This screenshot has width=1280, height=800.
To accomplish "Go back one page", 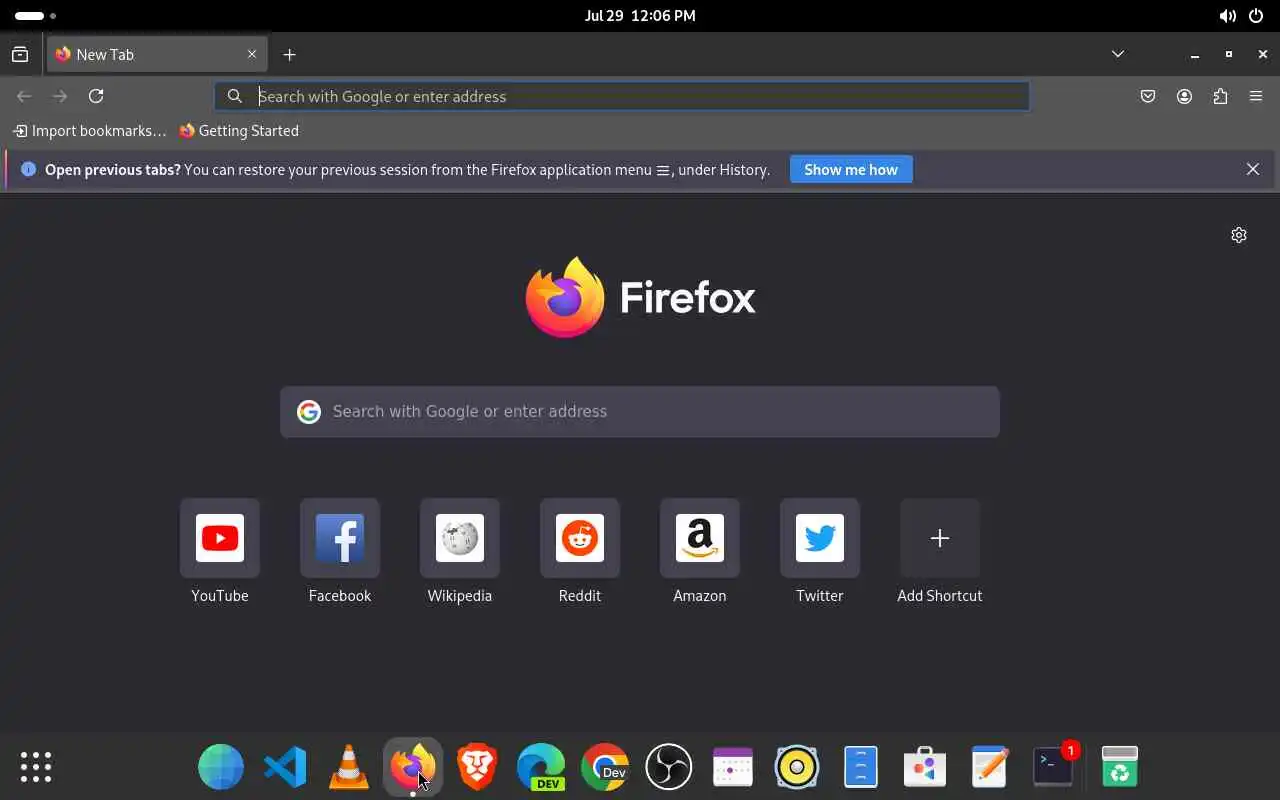I will (24, 96).
